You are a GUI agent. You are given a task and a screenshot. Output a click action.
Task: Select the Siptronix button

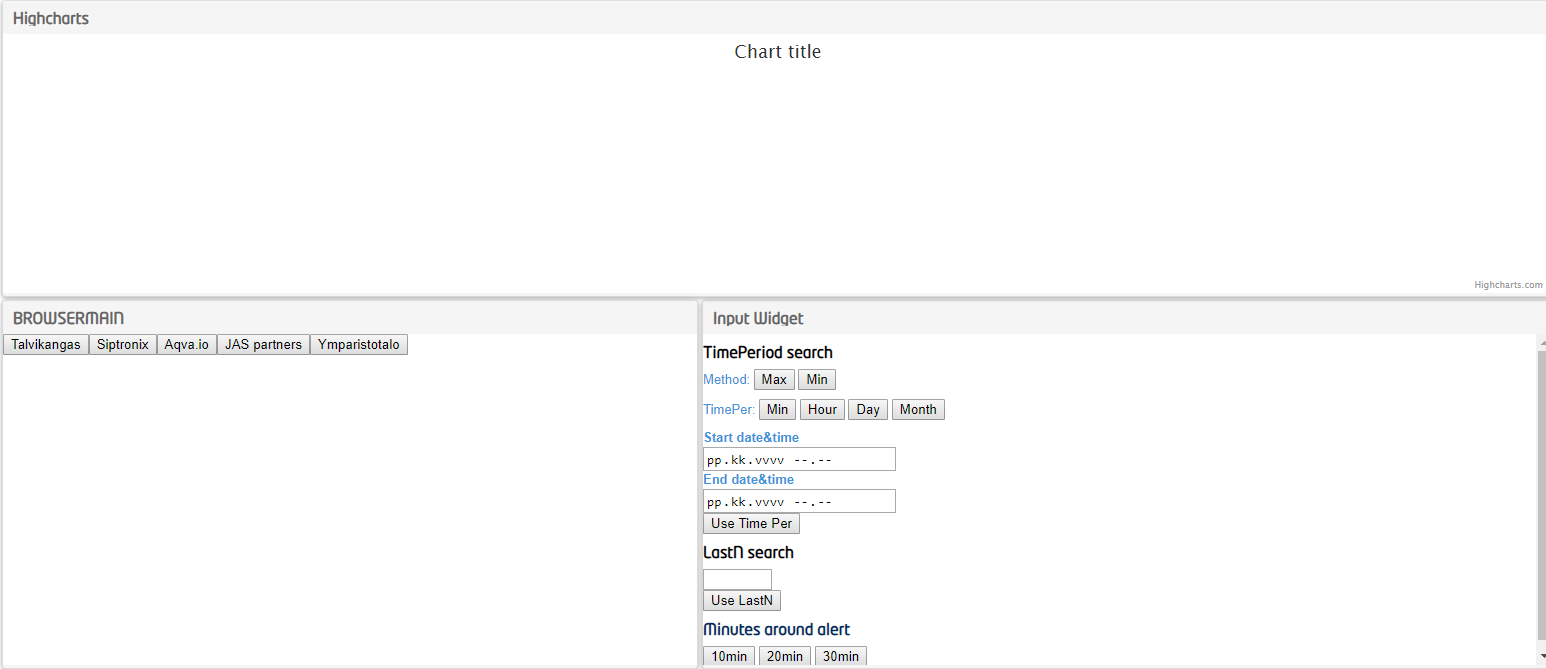point(123,345)
